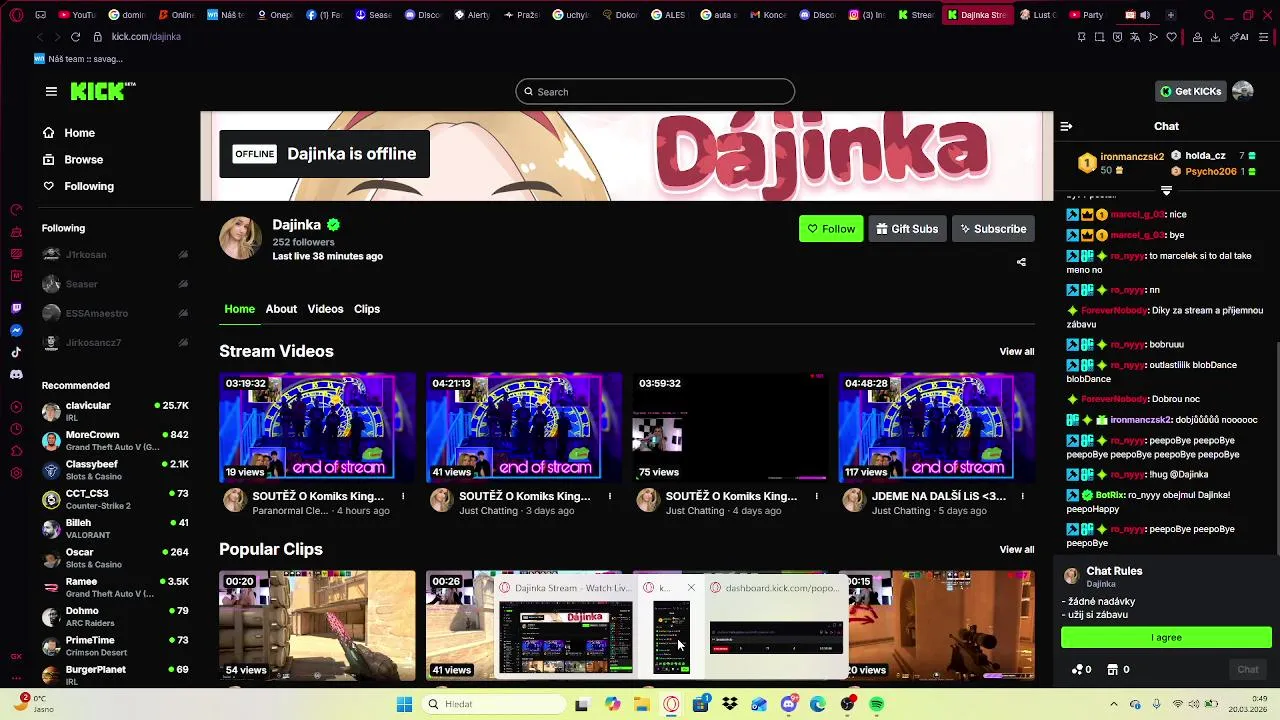Toggle notifications for ESSAmaestro

pos(183,313)
